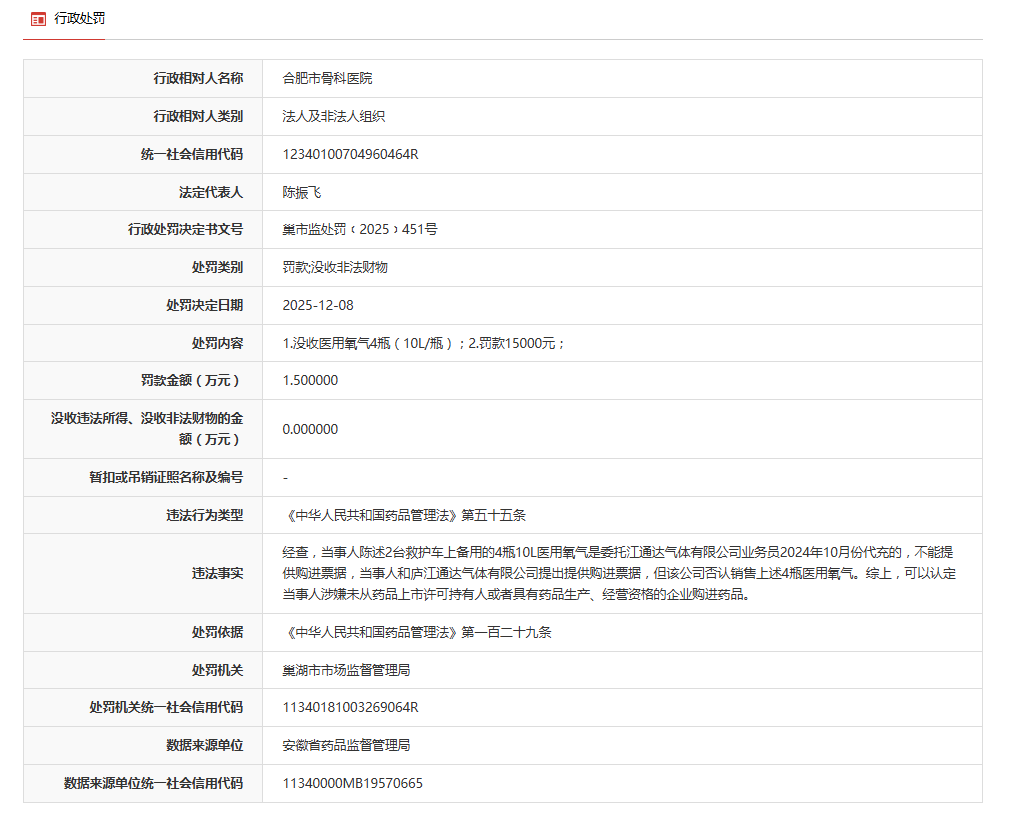The height and width of the screenshot is (824, 1017).
Task: Click the 行政相对人类别 label
Action: point(198,116)
